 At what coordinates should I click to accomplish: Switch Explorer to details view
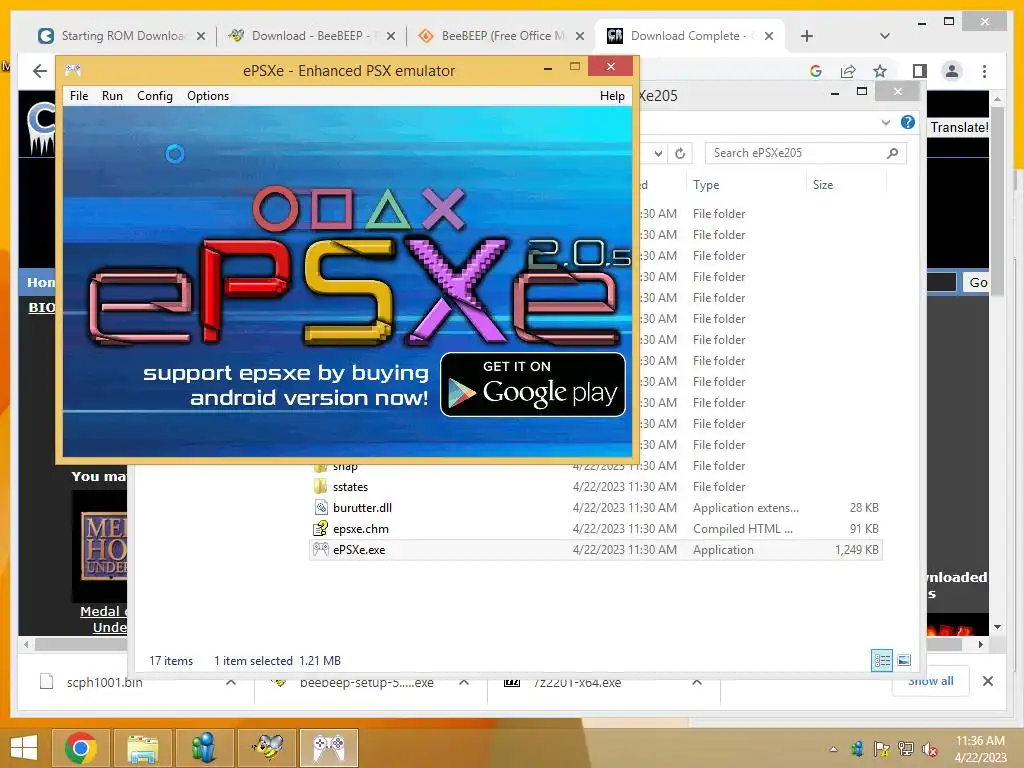882,660
